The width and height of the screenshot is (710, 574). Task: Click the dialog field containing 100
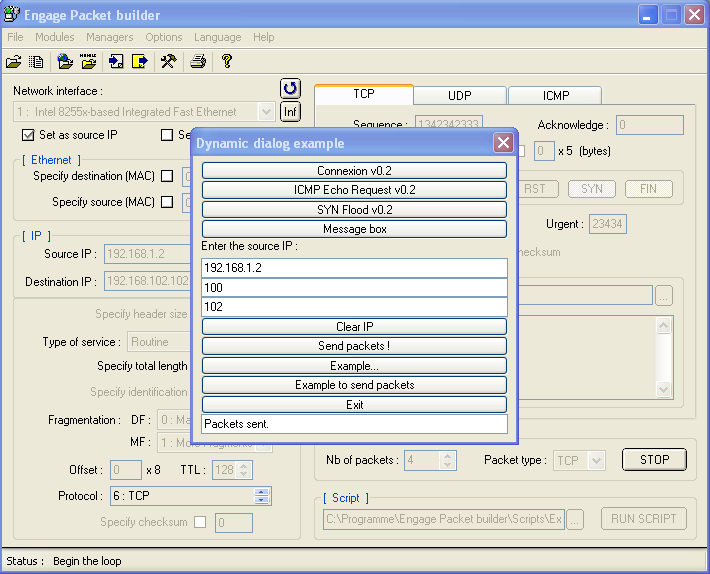click(354, 287)
